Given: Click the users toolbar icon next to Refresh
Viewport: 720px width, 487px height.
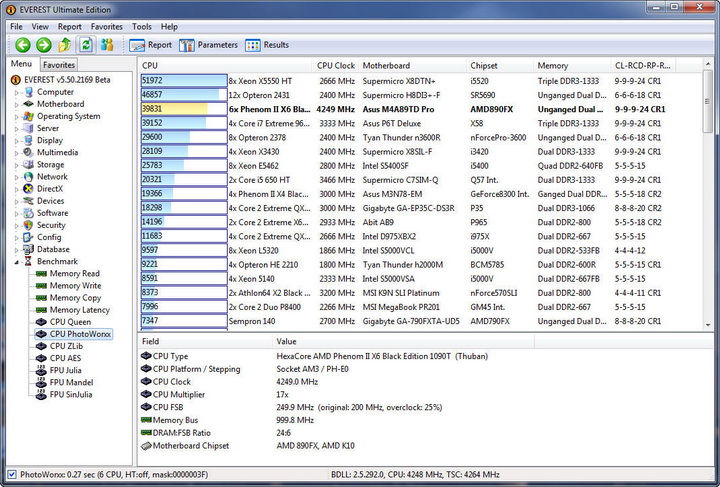Looking at the screenshot, I should 107,45.
